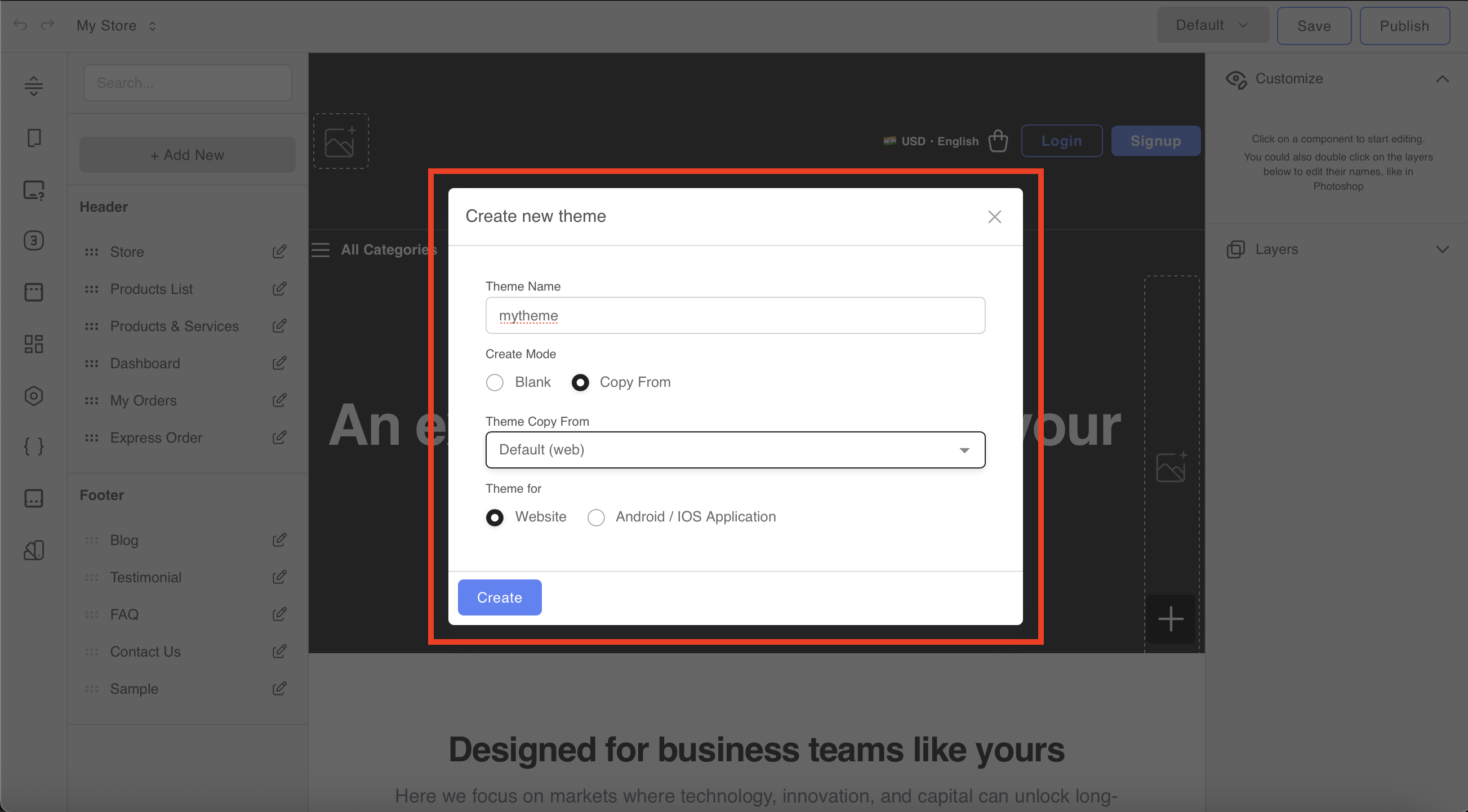Click edit pencil next to Contact Us
The image size is (1468, 812).
(279, 652)
